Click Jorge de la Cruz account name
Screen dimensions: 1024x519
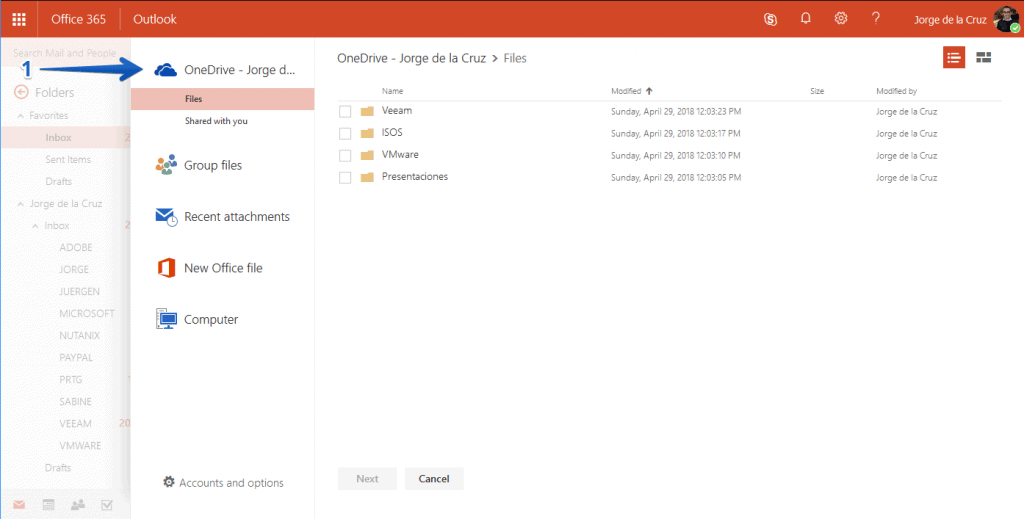950,20
